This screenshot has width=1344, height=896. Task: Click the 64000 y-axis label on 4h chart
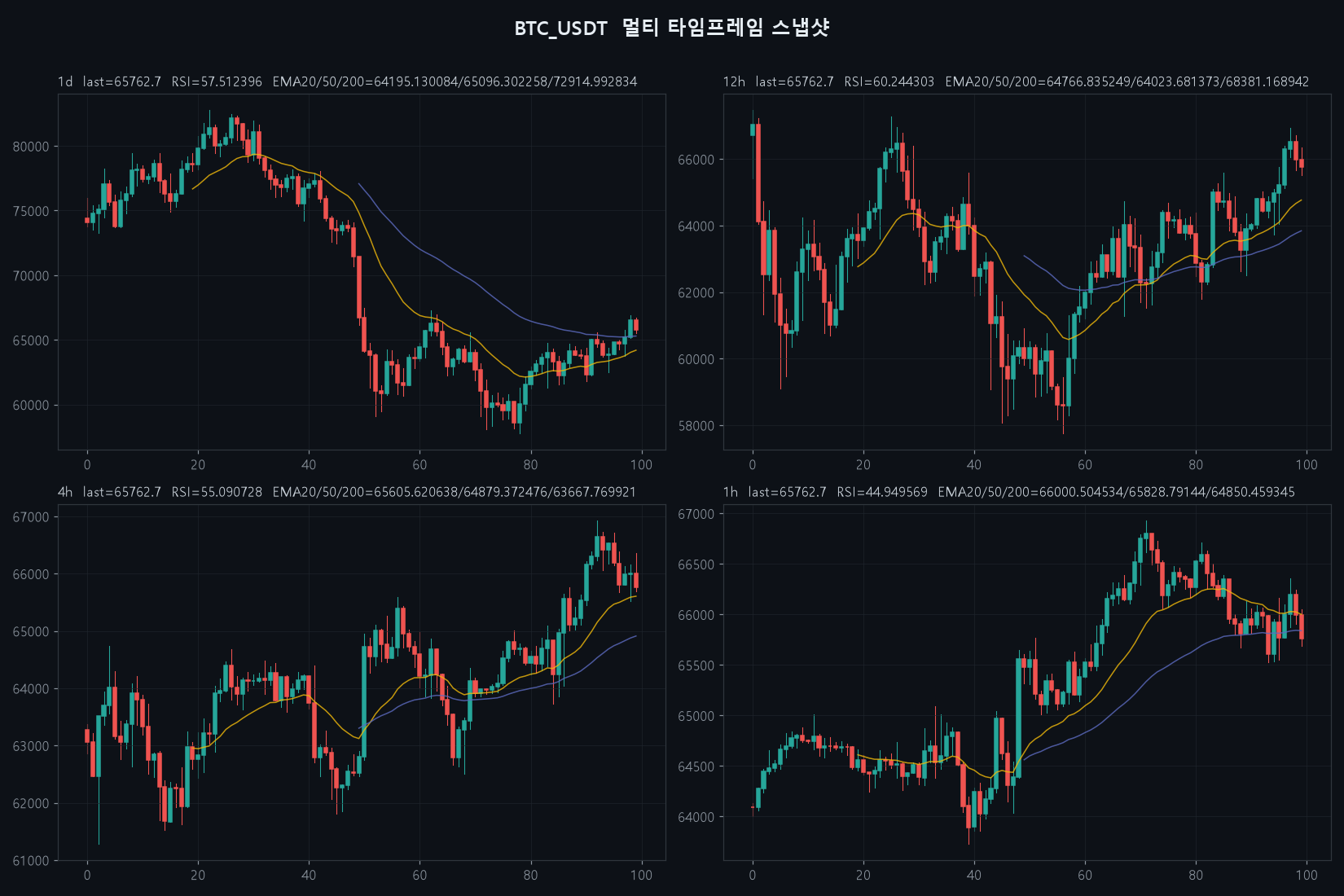pos(31,689)
